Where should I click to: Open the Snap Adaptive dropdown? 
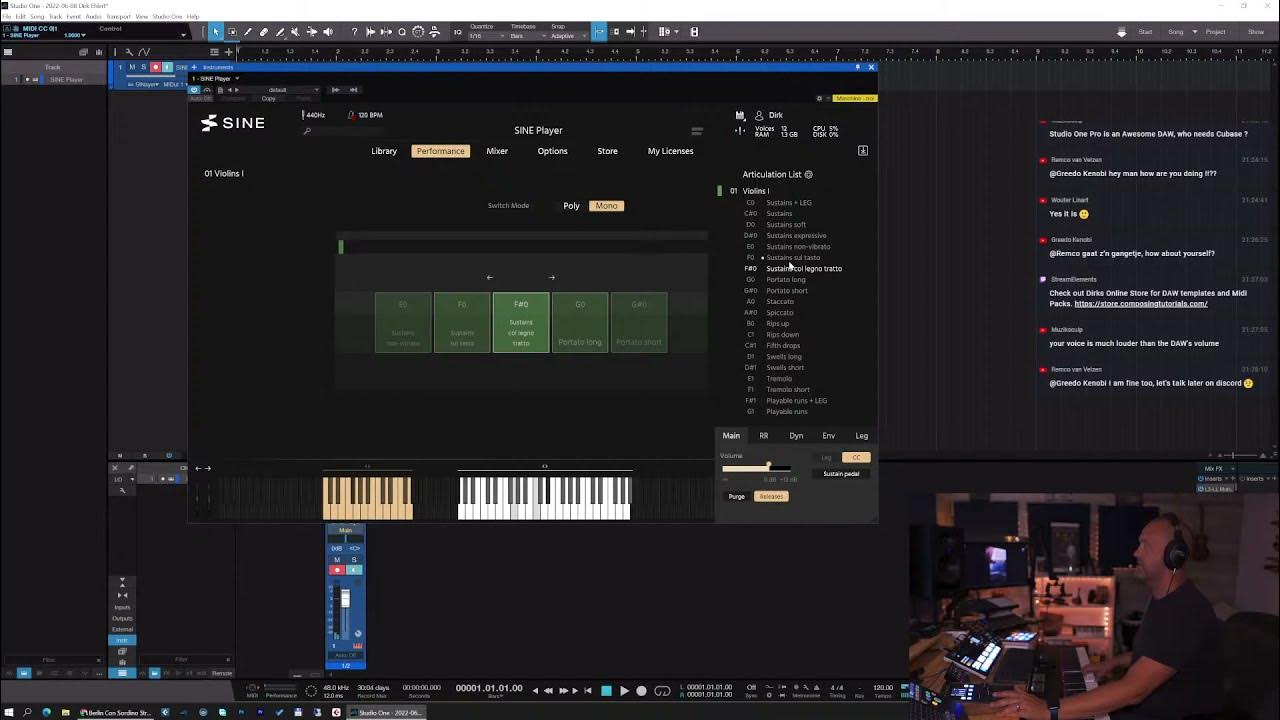[x=568, y=36]
